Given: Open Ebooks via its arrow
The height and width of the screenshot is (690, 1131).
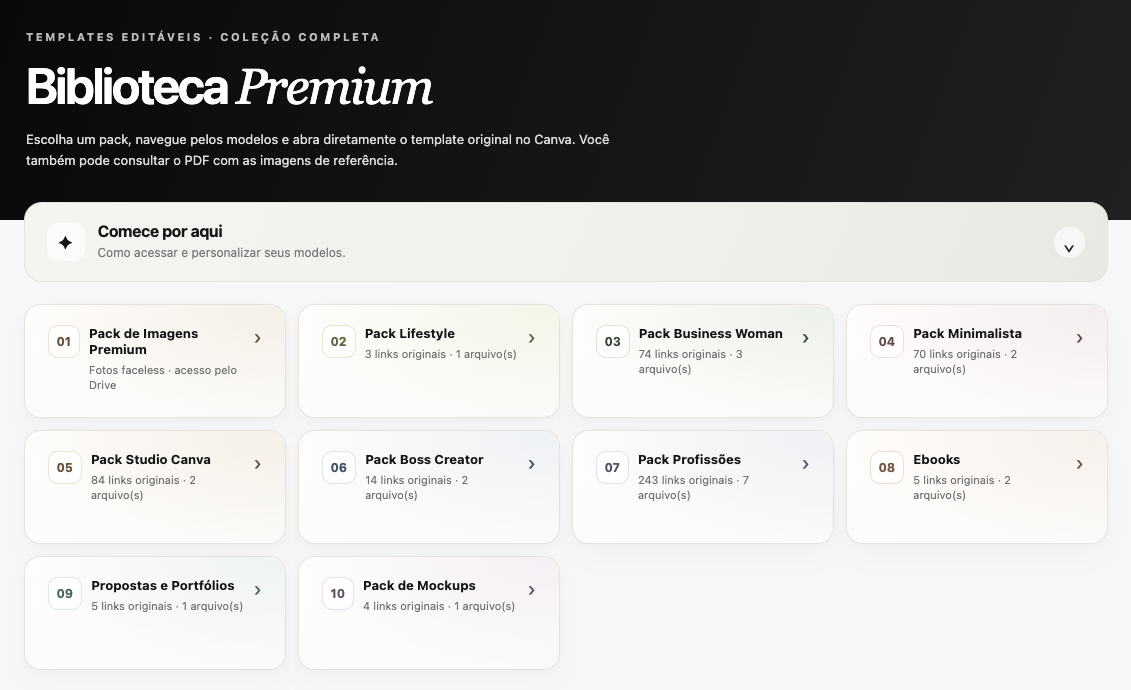Looking at the screenshot, I should click(1080, 464).
